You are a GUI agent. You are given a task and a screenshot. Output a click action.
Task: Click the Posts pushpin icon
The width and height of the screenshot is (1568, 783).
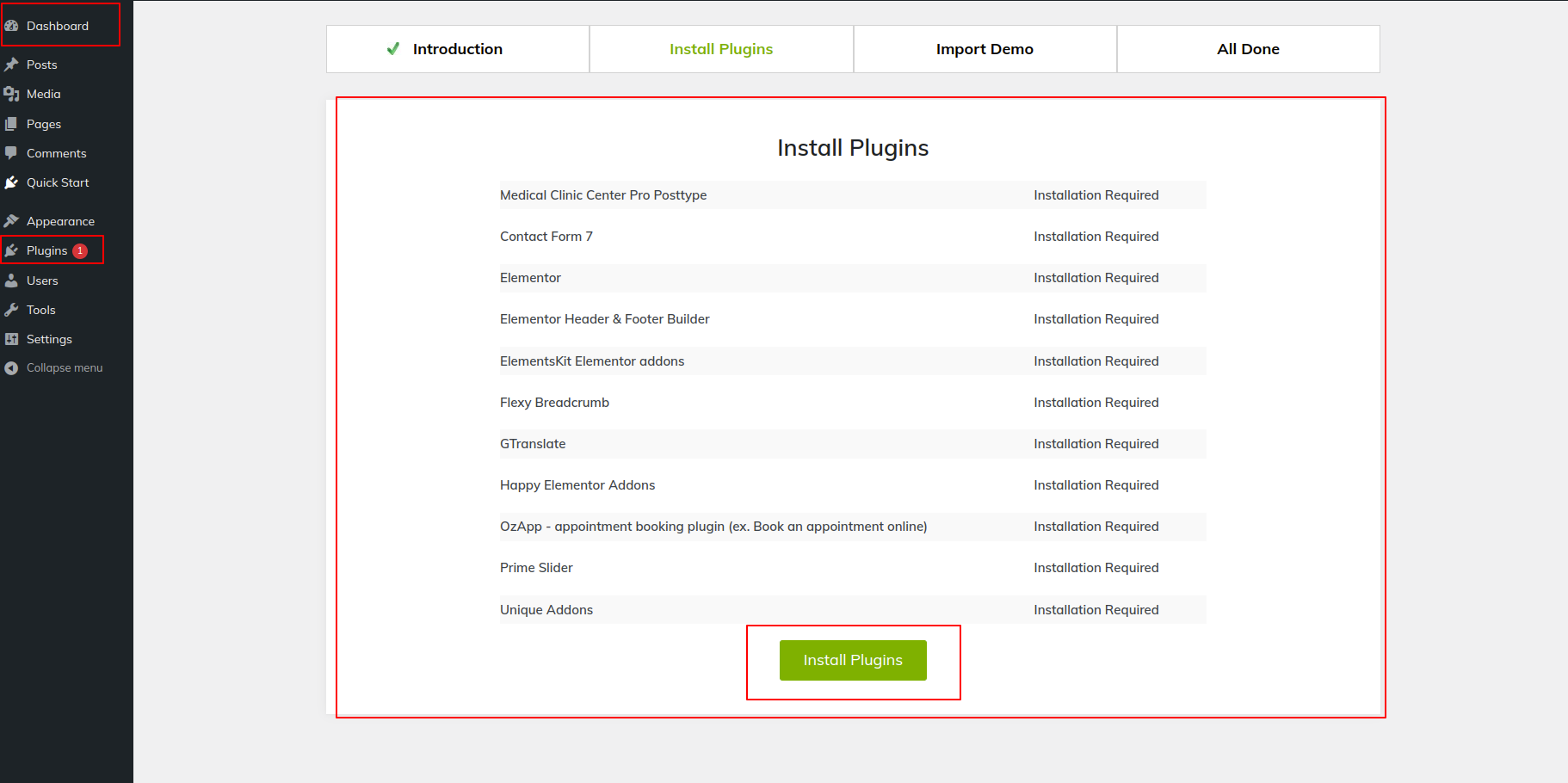[x=11, y=65]
